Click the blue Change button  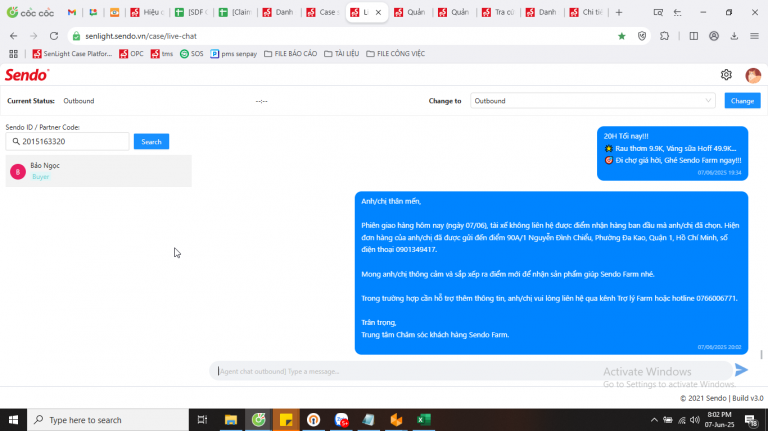pos(742,101)
